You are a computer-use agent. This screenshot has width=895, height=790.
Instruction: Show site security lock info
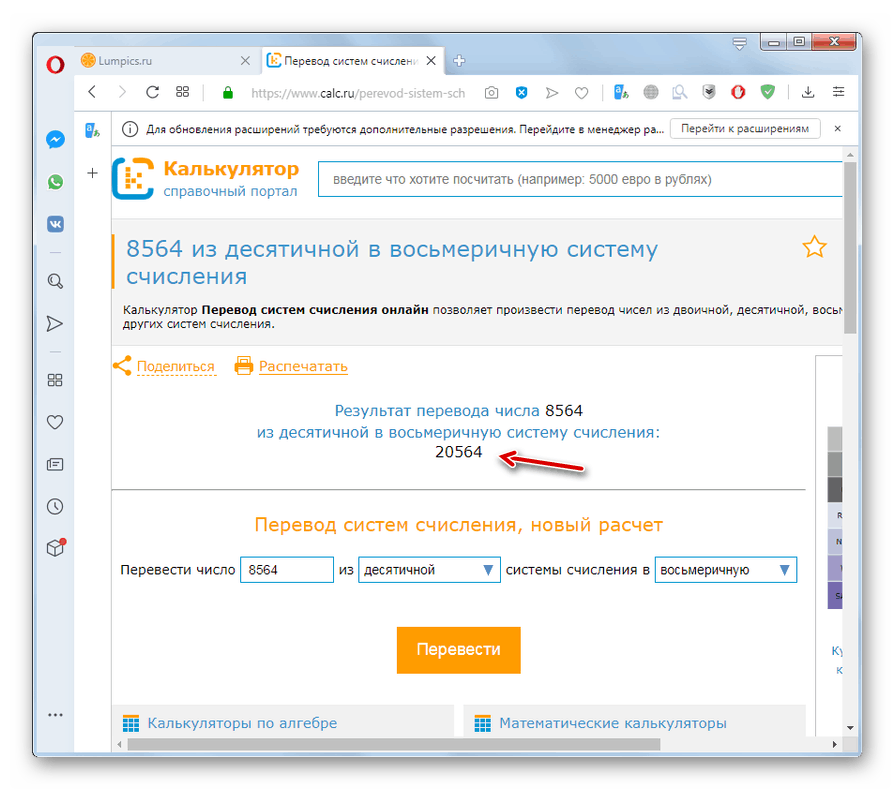(228, 92)
